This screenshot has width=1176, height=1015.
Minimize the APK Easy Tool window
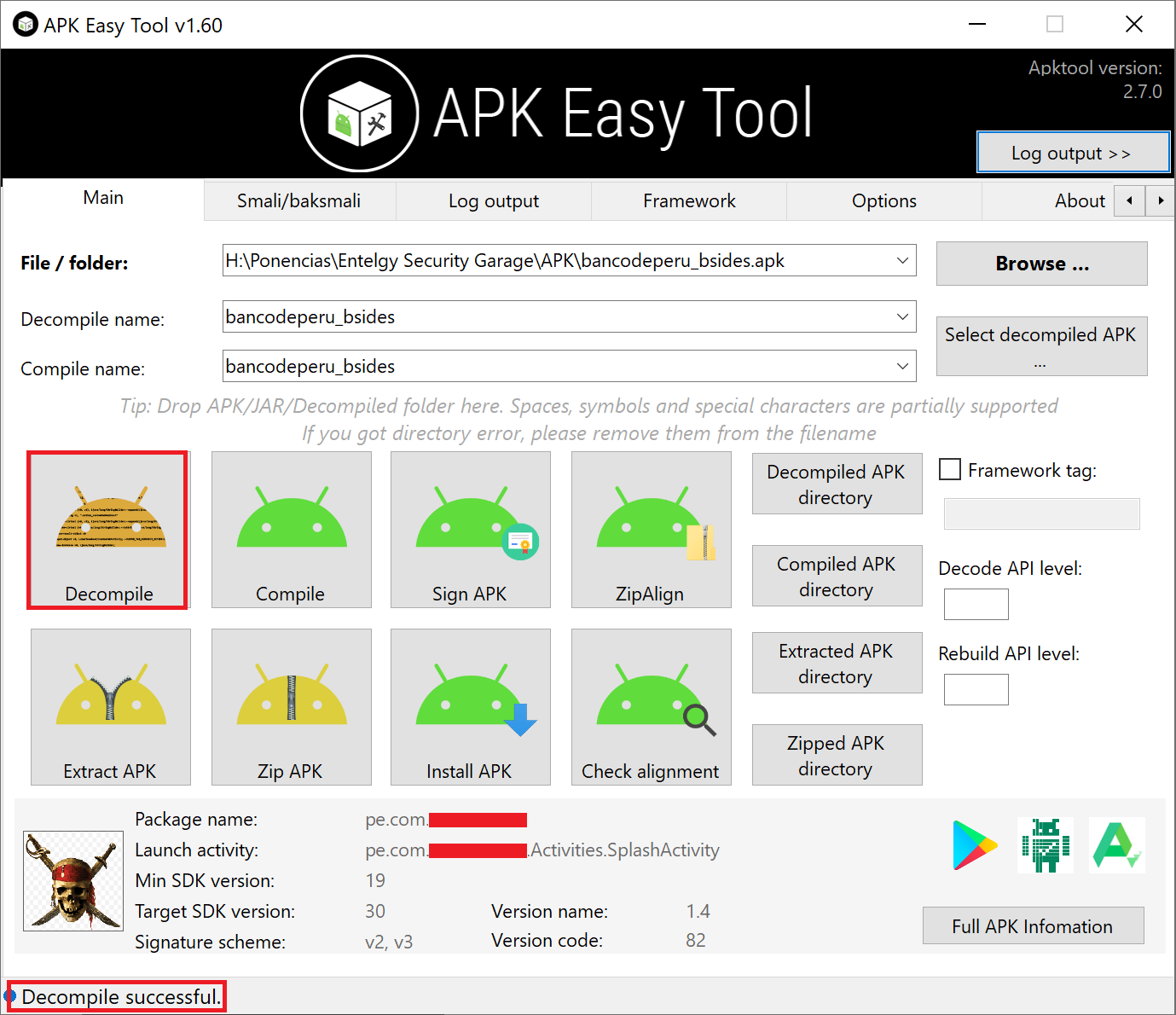[x=977, y=24]
